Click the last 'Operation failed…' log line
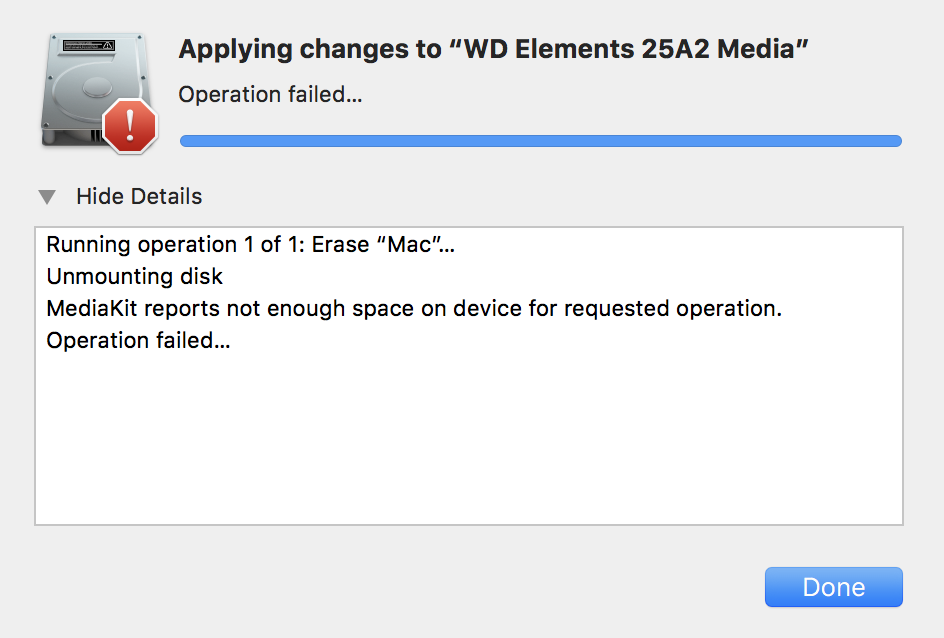 (138, 340)
